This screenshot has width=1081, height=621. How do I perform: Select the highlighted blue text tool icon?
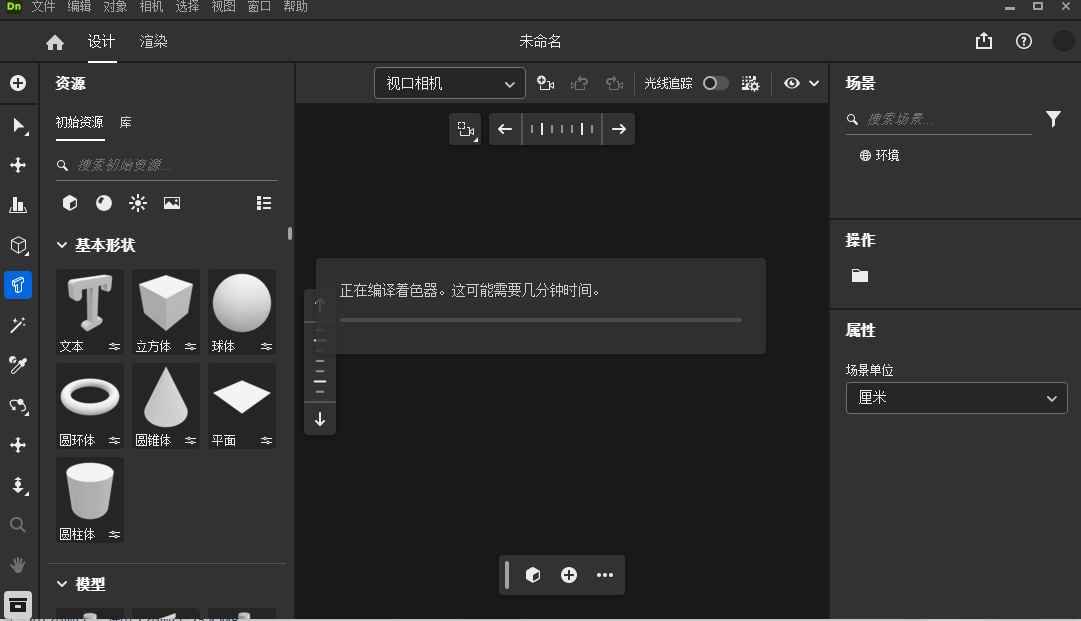click(x=18, y=285)
